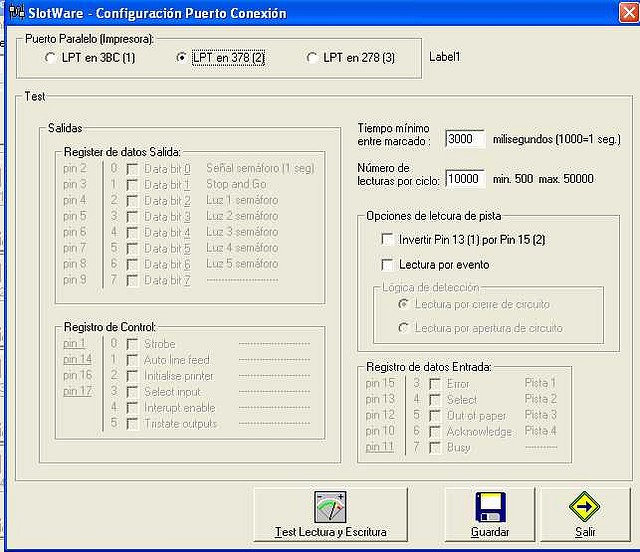Viewport: 640px width, 552px height.
Task: Click the 'Stop and Go' label
Action: coord(236,184)
